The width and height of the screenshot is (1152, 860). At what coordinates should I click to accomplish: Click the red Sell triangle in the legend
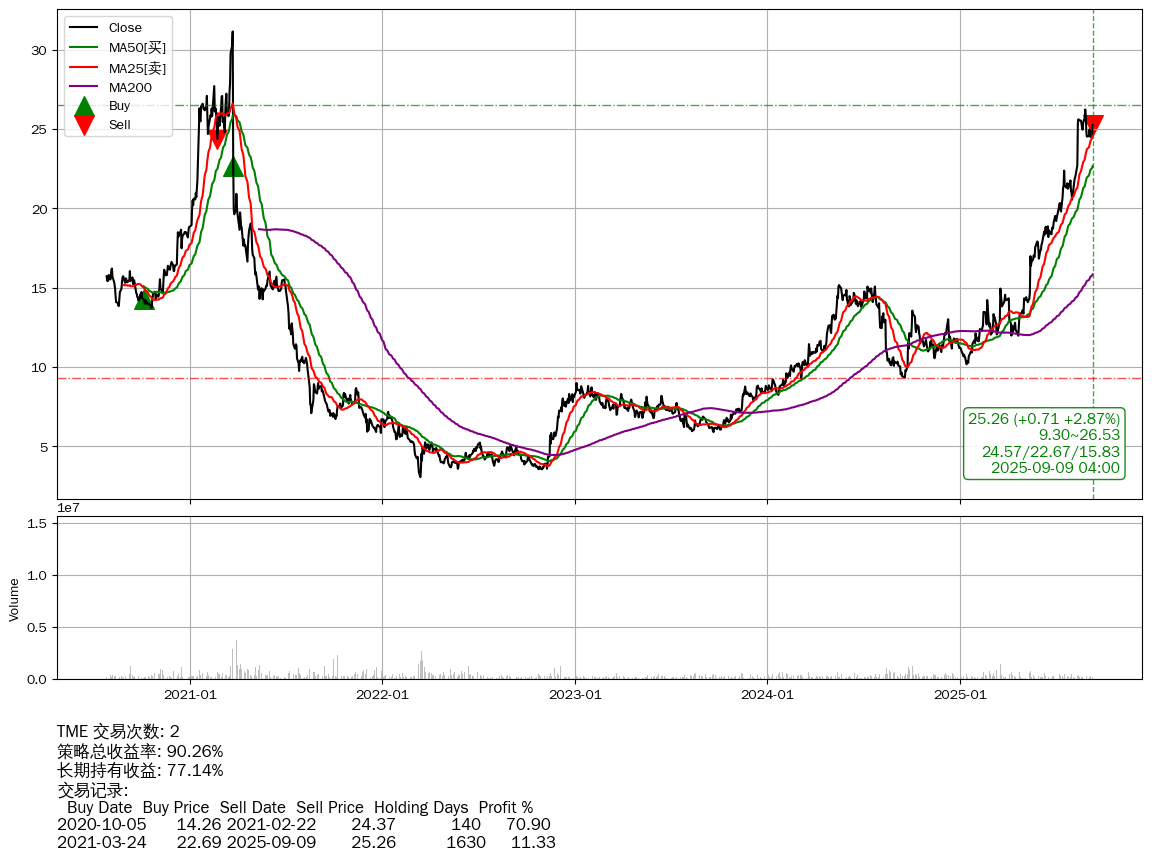click(x=85, y=125)
